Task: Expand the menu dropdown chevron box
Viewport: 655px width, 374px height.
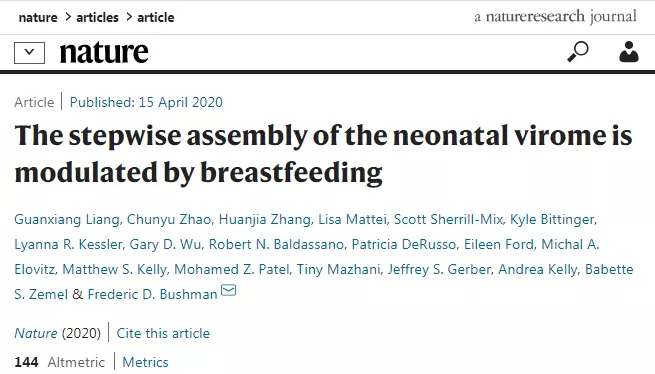Action: tap(29, 53)
